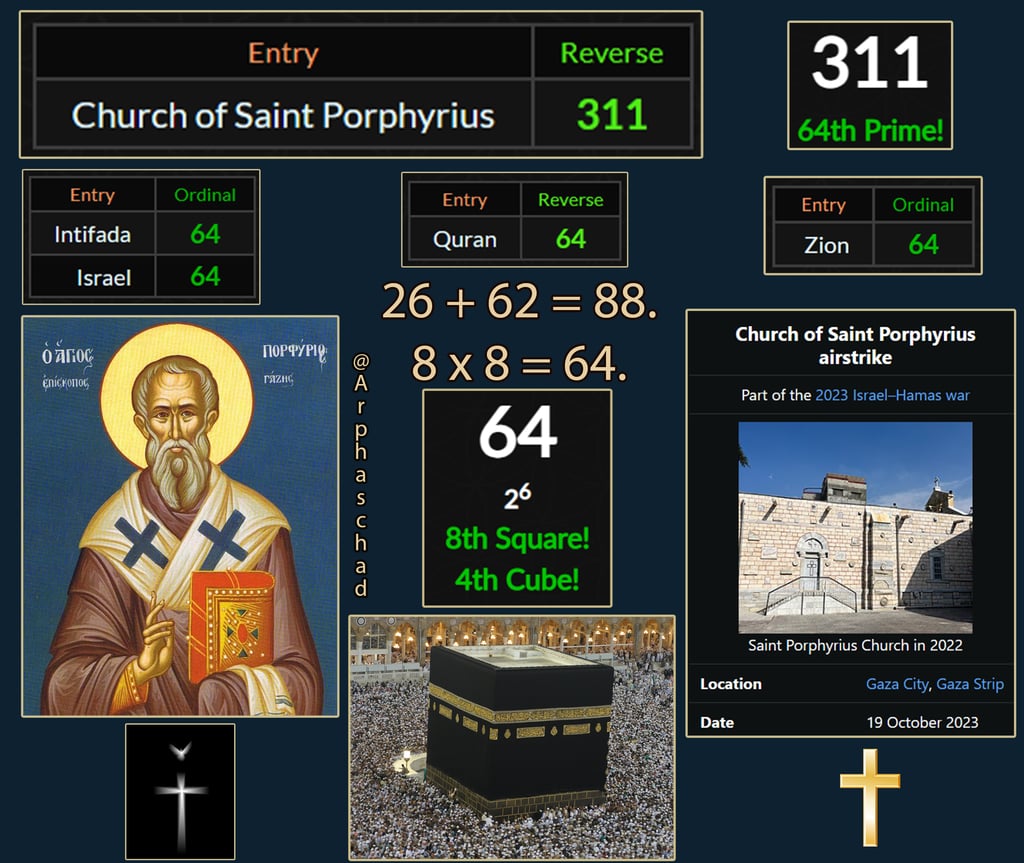Select the 'Zion' entry cell
The height and width of the screenshot is (863, 1024).
click(824, 245)
